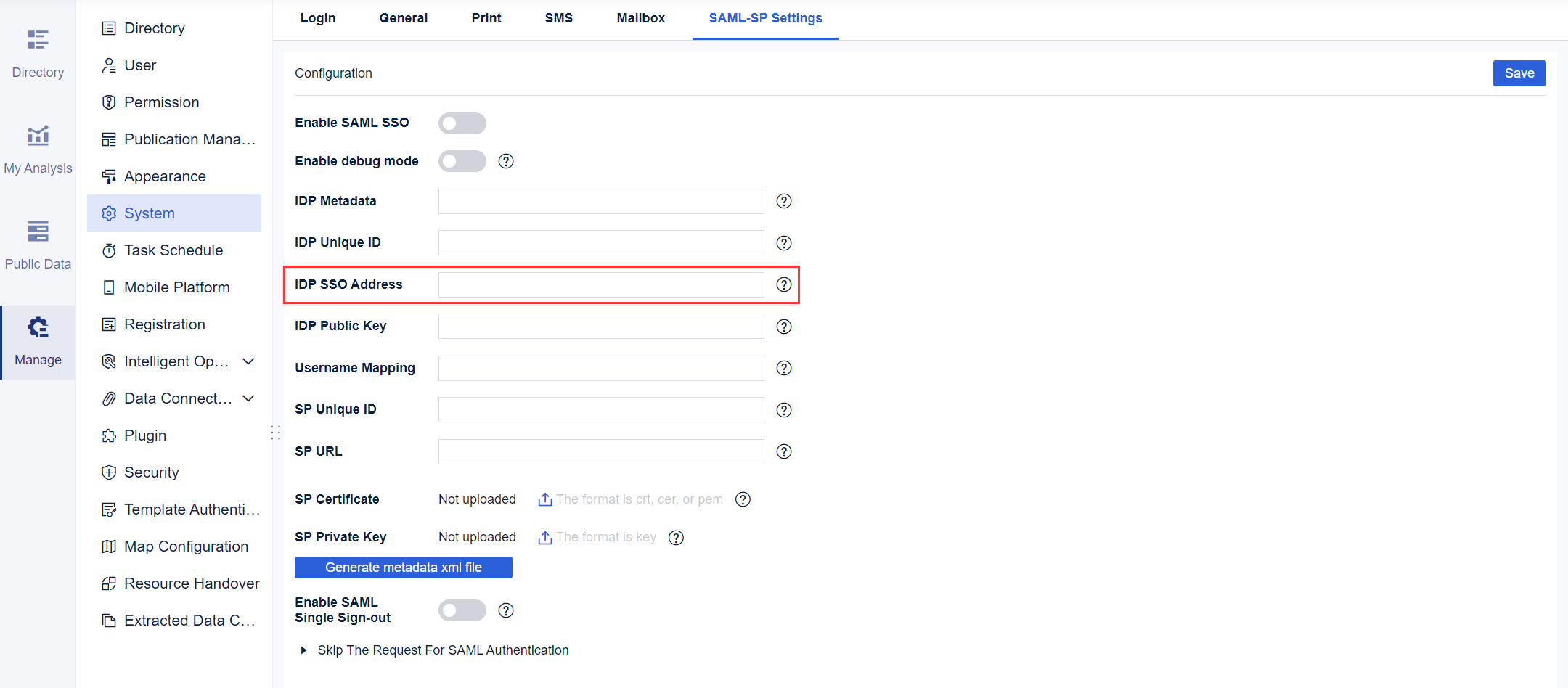Click the SP URL input field

[600, 451]
